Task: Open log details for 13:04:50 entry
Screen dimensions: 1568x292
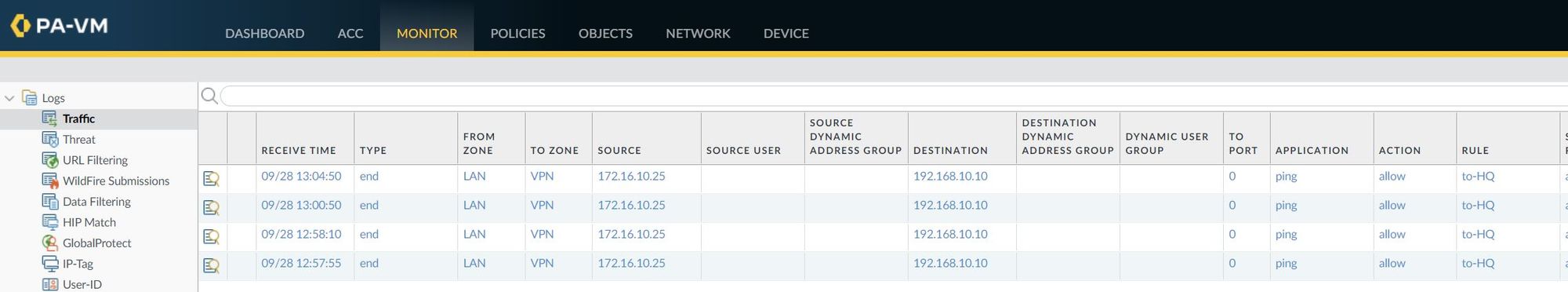Action: coord(211,178)
